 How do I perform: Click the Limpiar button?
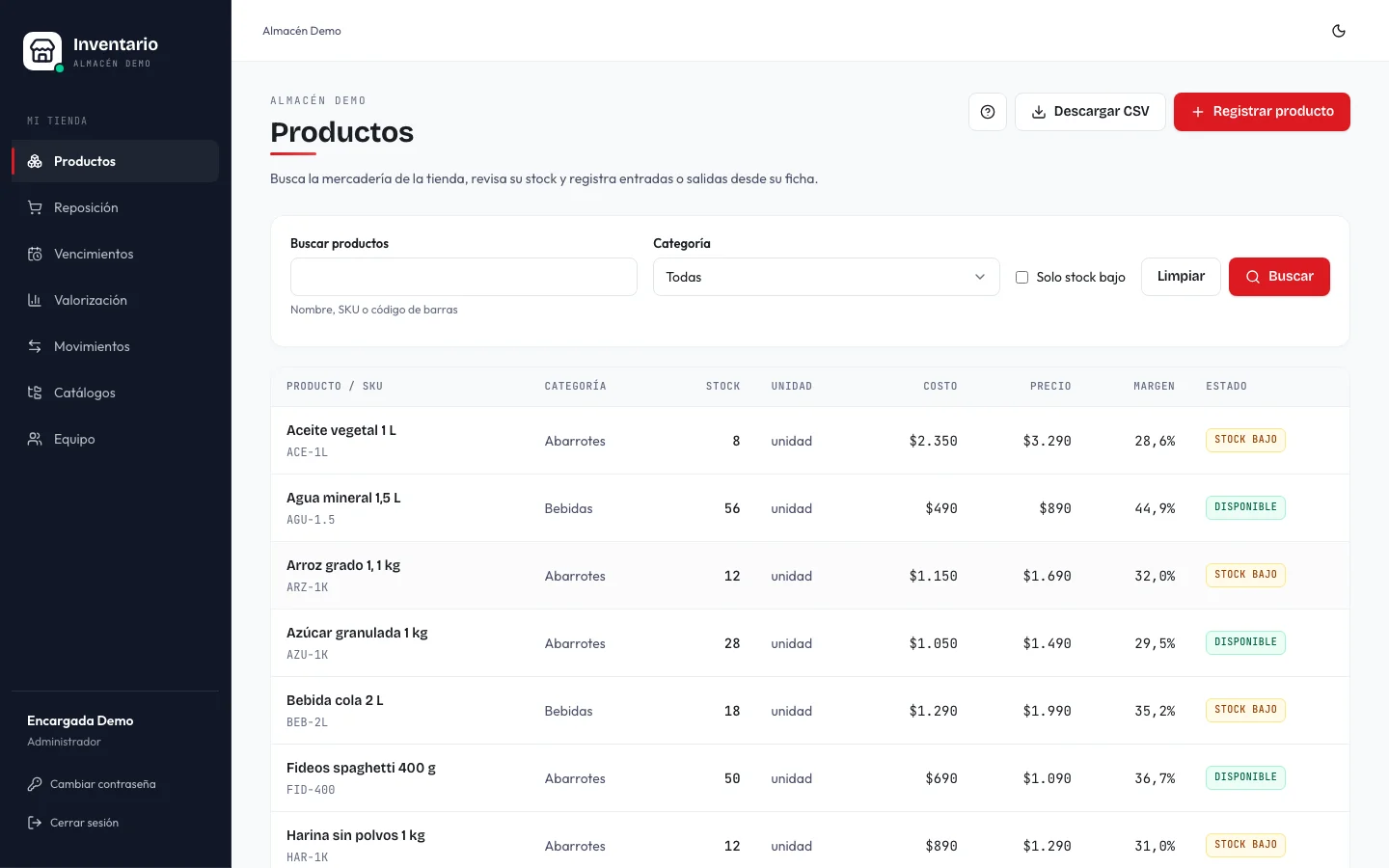point(1181,277)
